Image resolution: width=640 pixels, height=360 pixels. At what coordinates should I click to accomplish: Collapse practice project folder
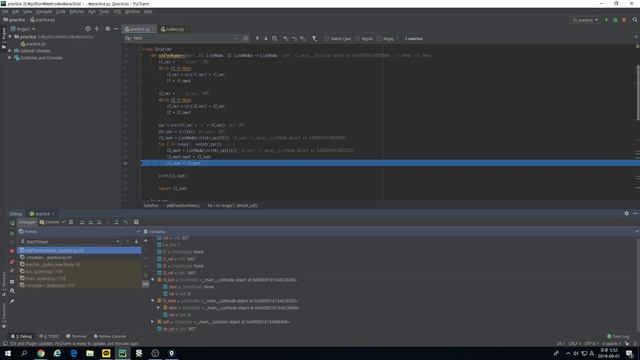(10, 37)
